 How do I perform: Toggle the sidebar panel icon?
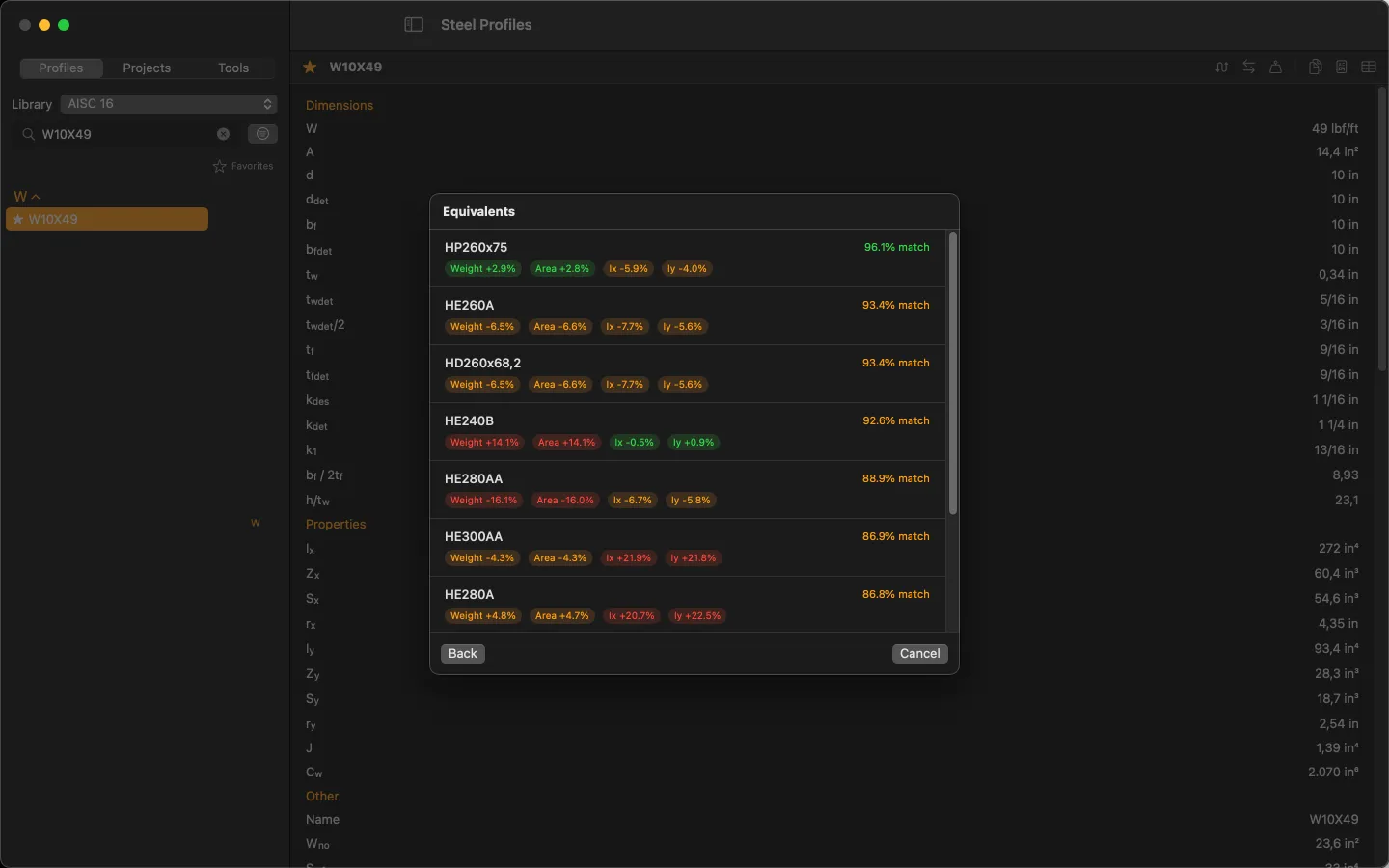(x=414, y=25)
